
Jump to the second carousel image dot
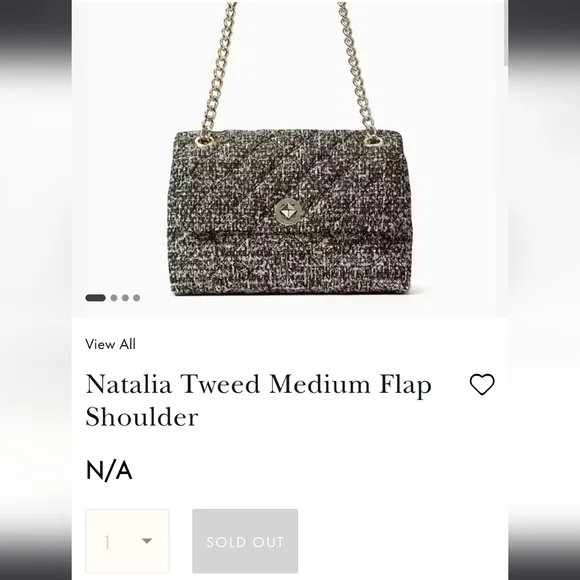pos(114,298)
